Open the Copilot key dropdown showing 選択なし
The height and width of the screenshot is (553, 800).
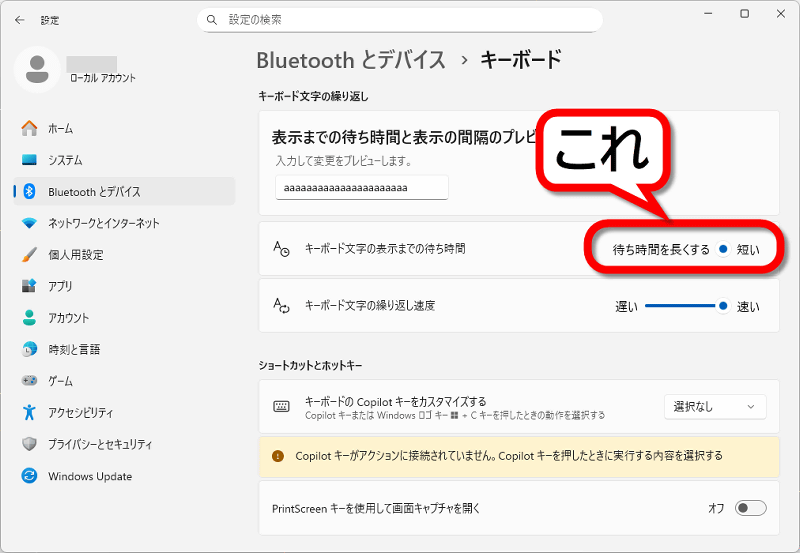715,407
